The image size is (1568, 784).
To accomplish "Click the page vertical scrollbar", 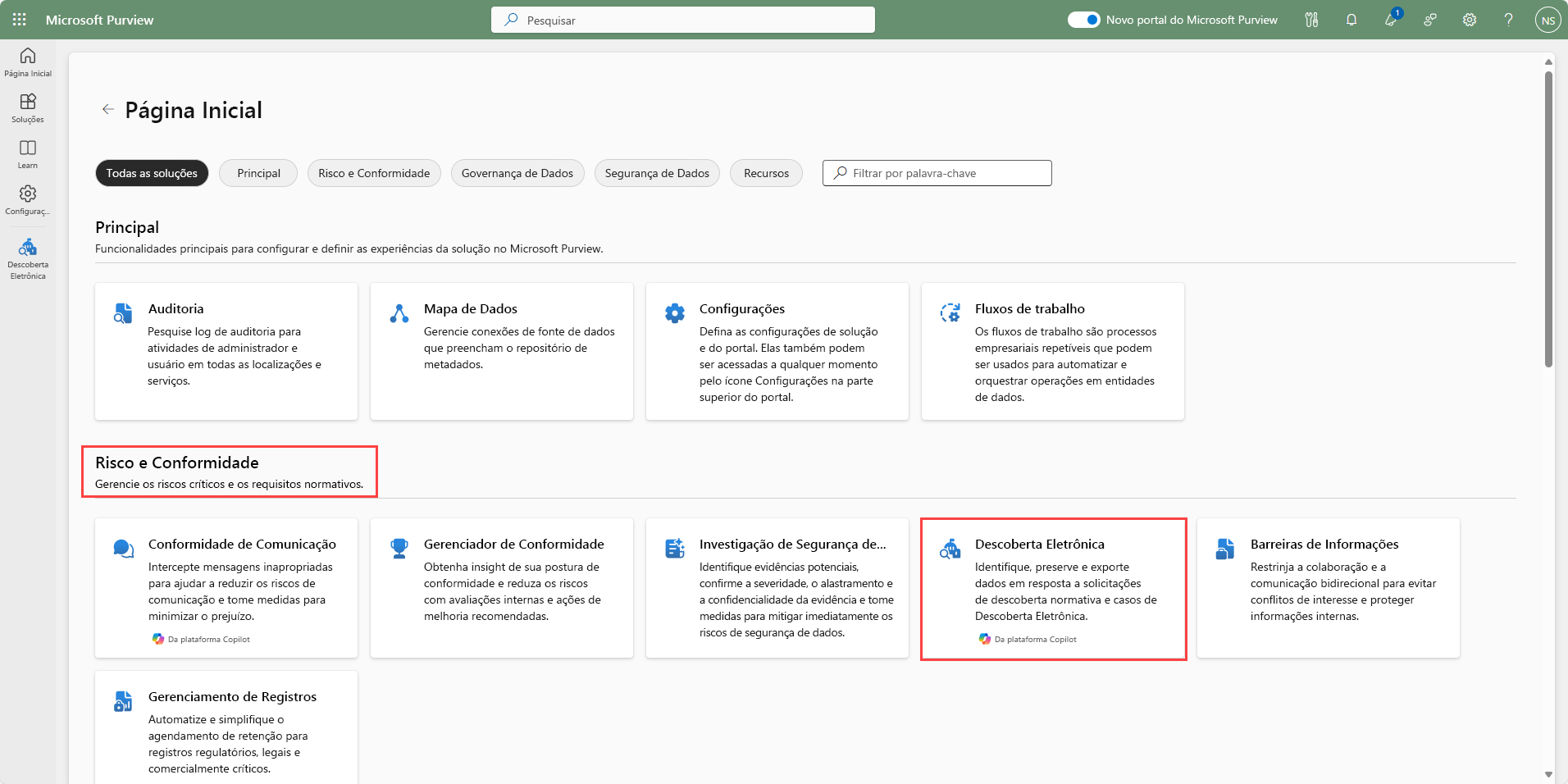I will pyautogui.click(x=1548, y=221).
